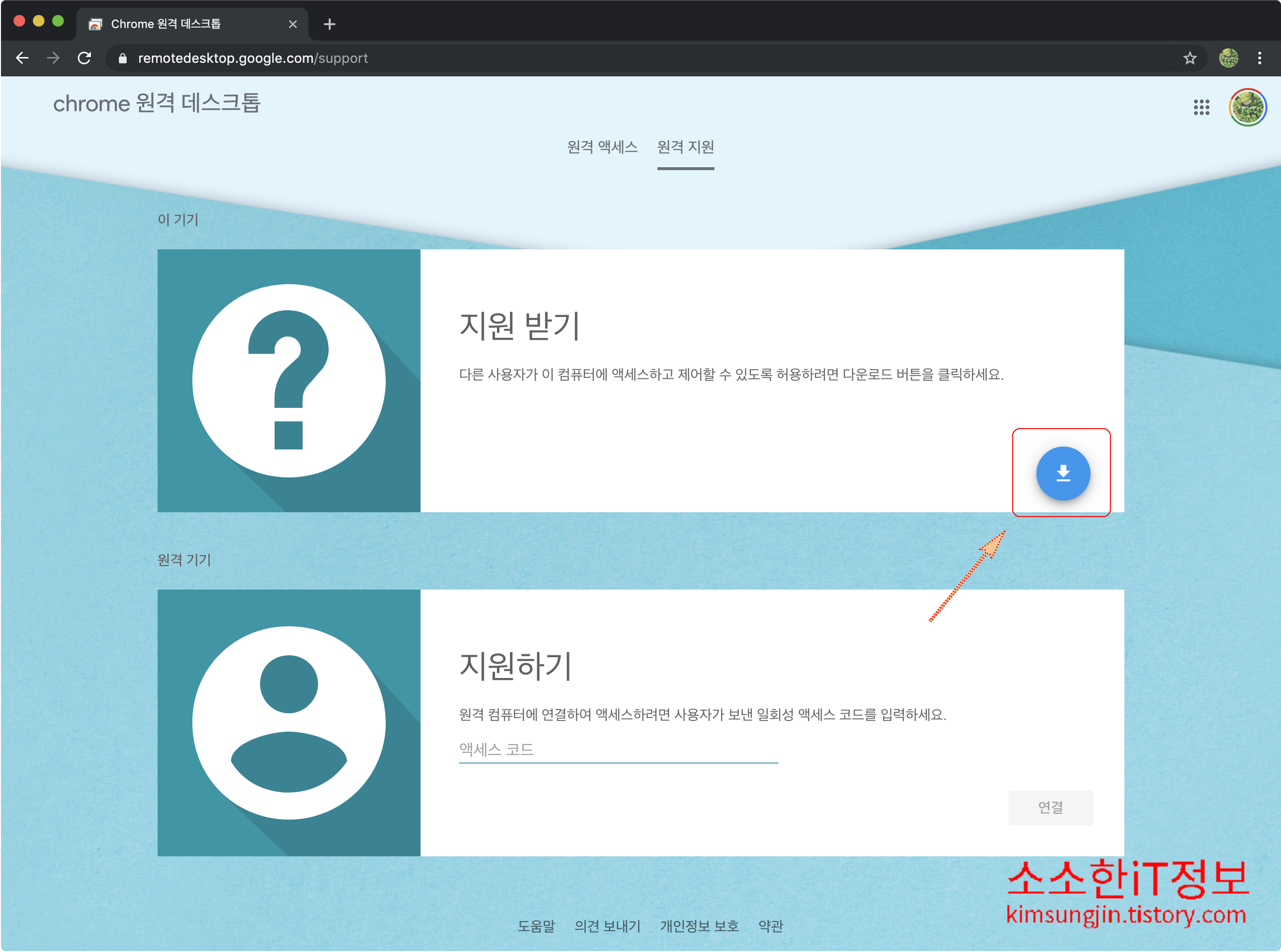Select the 원격 지원 tab
The width and height of the screenshot is (1281, 952).
tap(685, 147)
